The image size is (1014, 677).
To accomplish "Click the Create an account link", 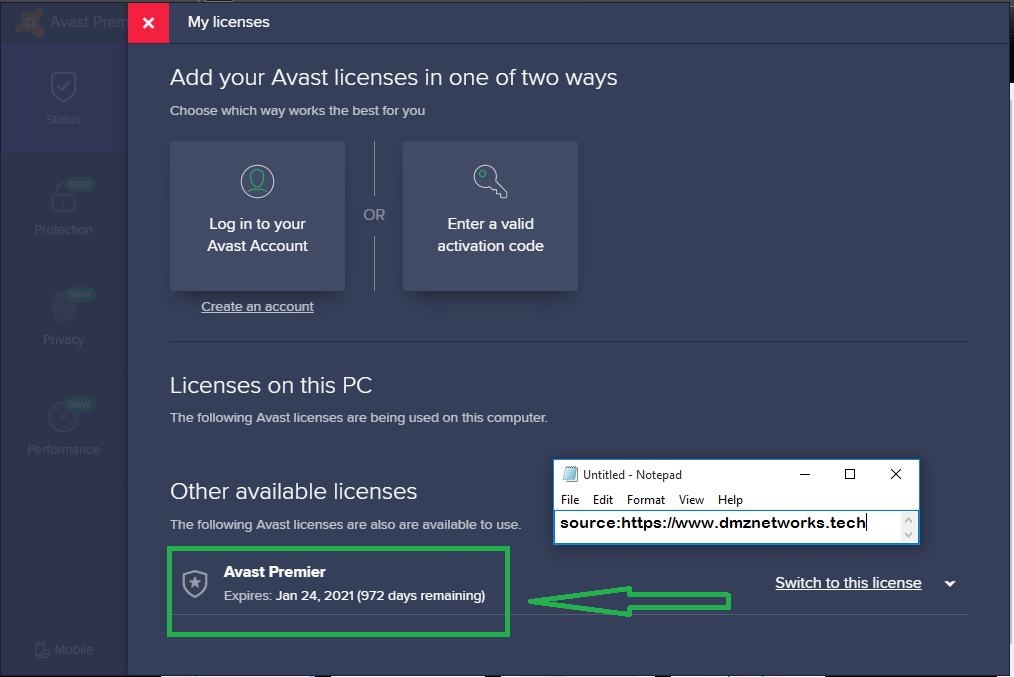I will pyautogui.click(x=257, y=306).
